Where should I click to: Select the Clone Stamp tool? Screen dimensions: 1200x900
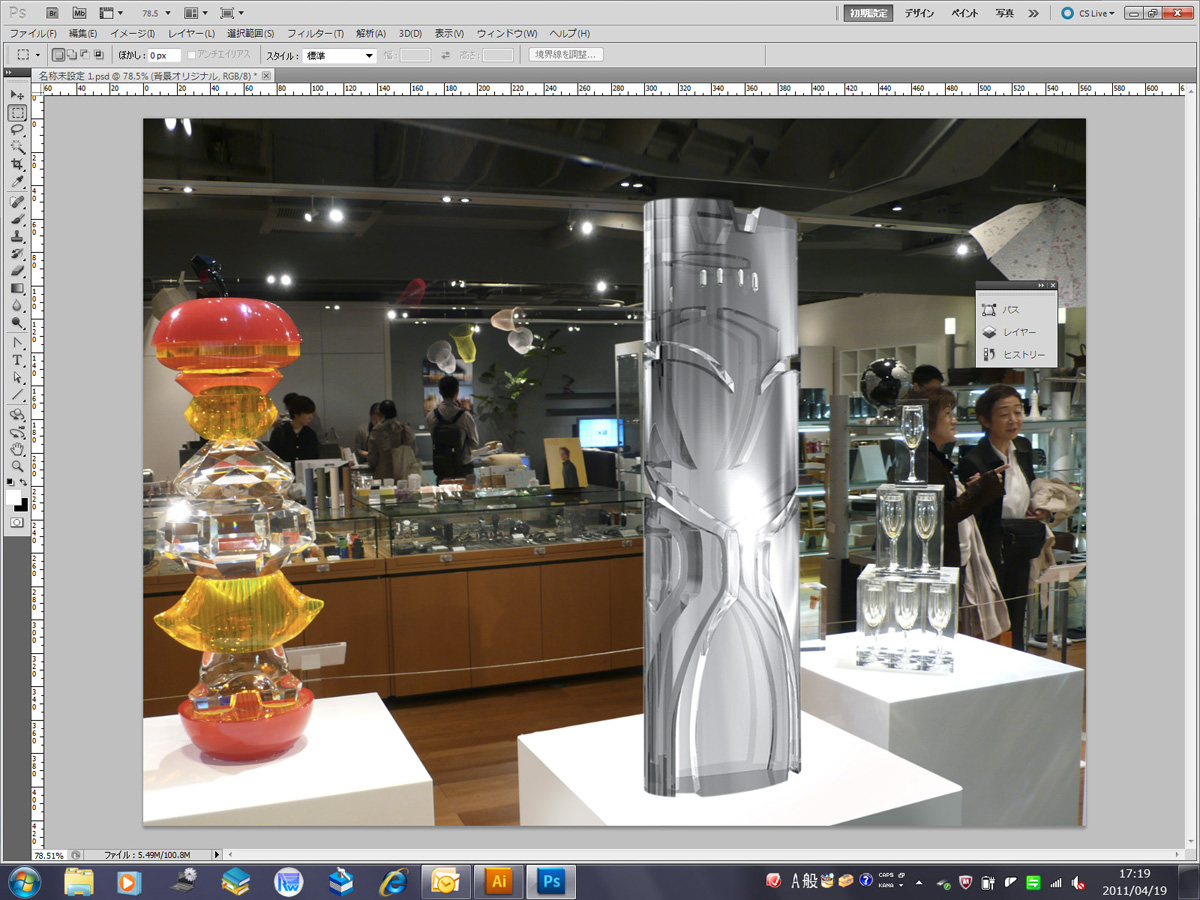coord(17,236)
